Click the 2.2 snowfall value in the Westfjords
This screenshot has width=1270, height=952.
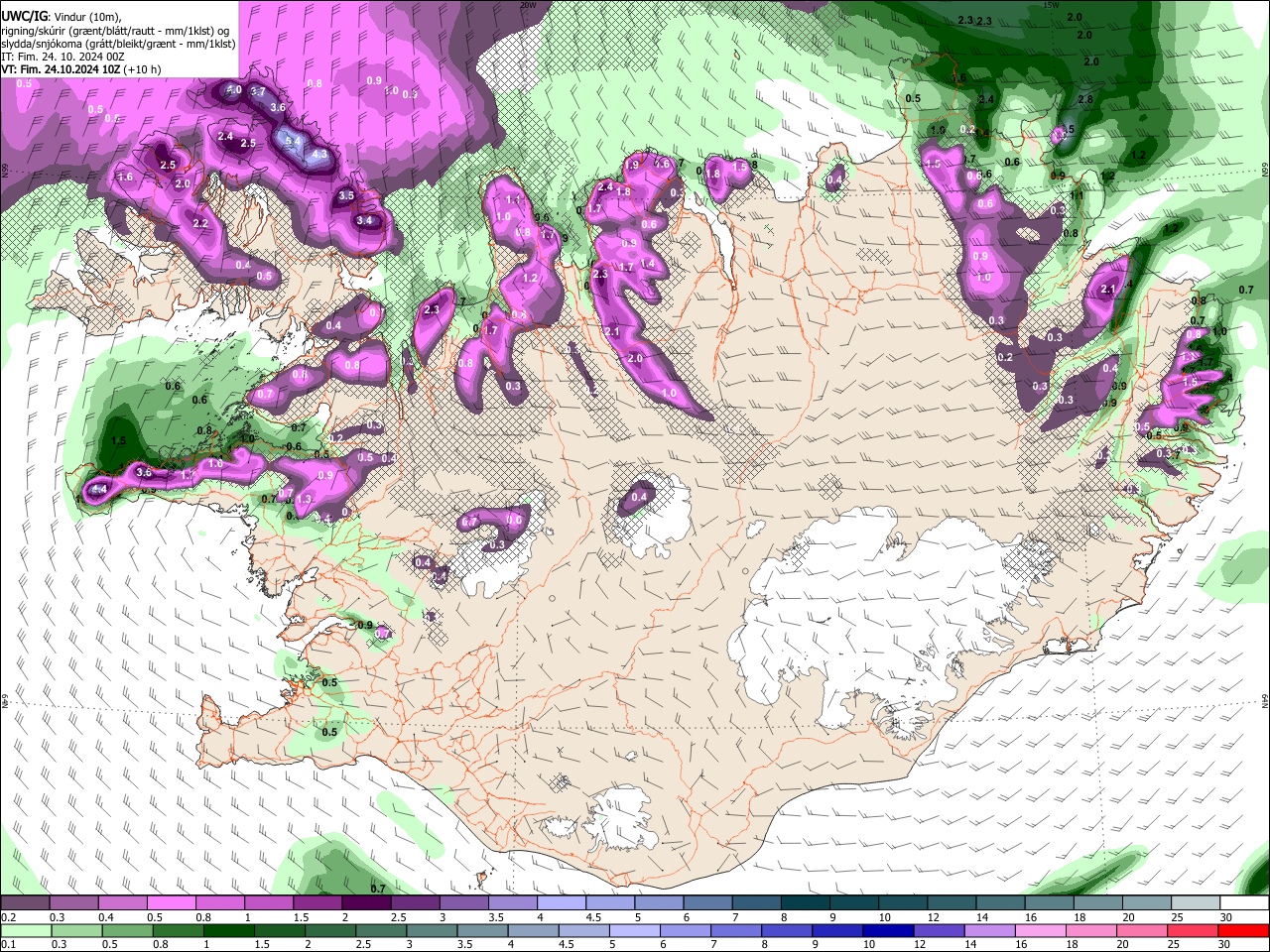tap(200, 223)
